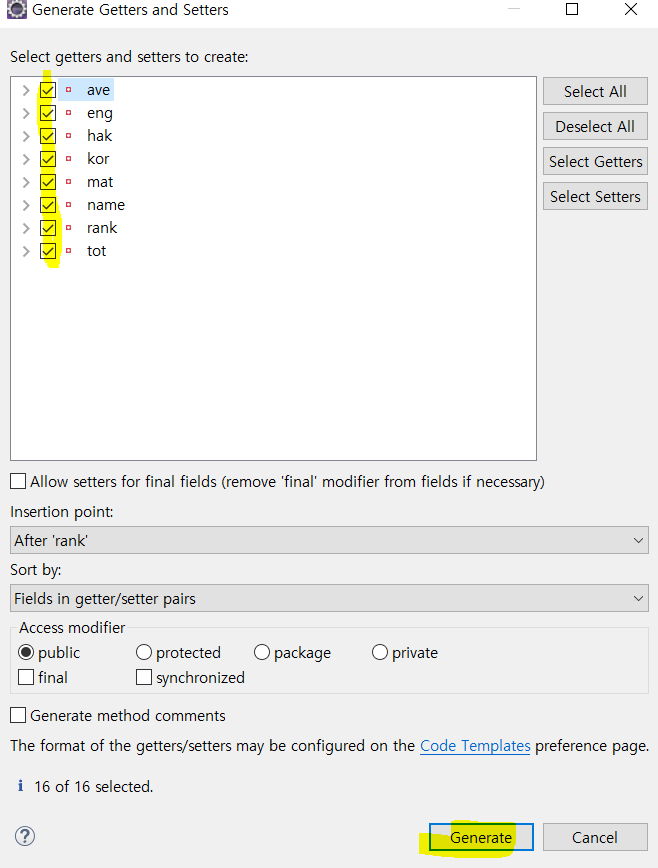Open the Code Templates preference link
The image size is (658, 868).
pos(475,746)
